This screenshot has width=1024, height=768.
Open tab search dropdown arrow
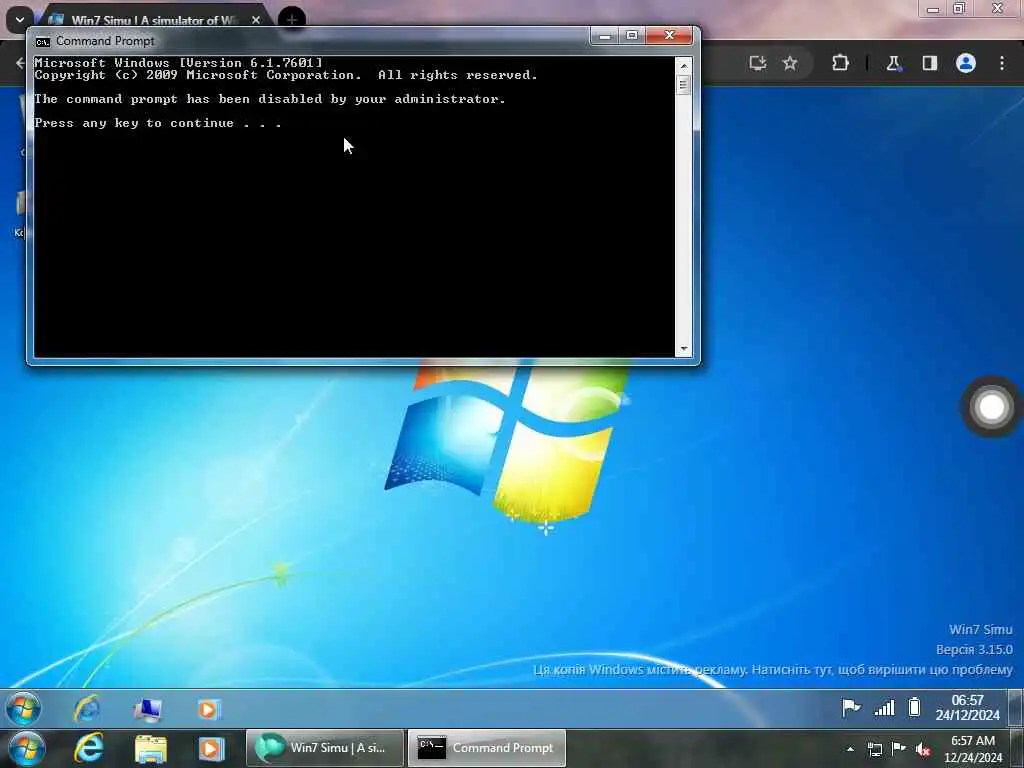[x=20, y=20]
